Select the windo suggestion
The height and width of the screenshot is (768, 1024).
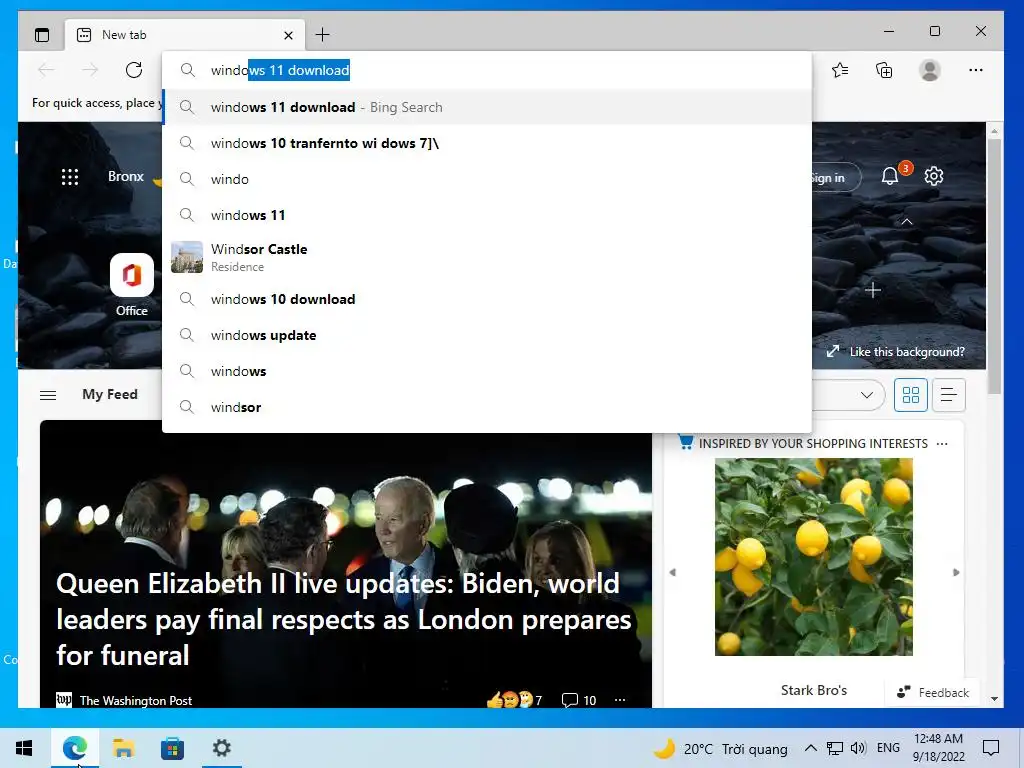487,179
